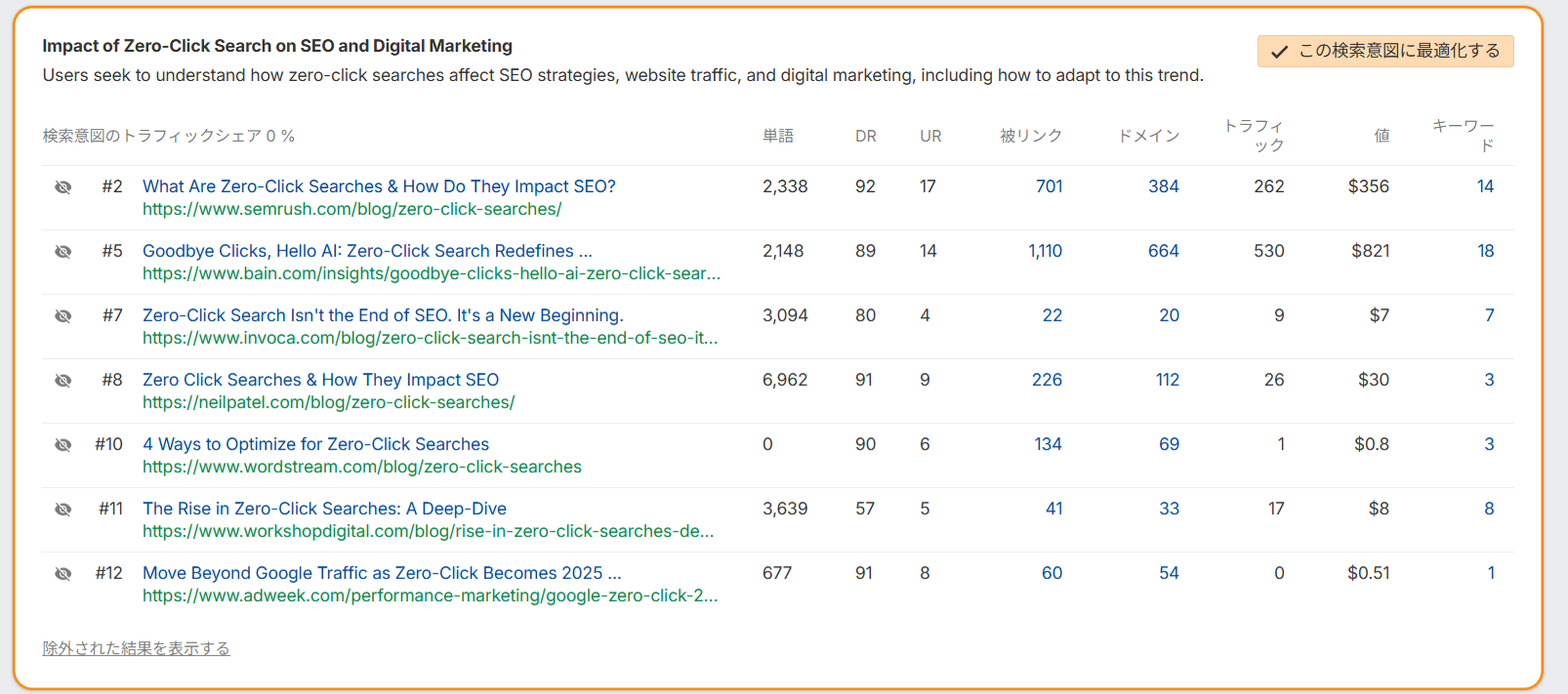This screenshot has width=1568, height=694.
Task: View 1,110 backlinks for the bain.com result
Action: click(x=1045, y=251)
